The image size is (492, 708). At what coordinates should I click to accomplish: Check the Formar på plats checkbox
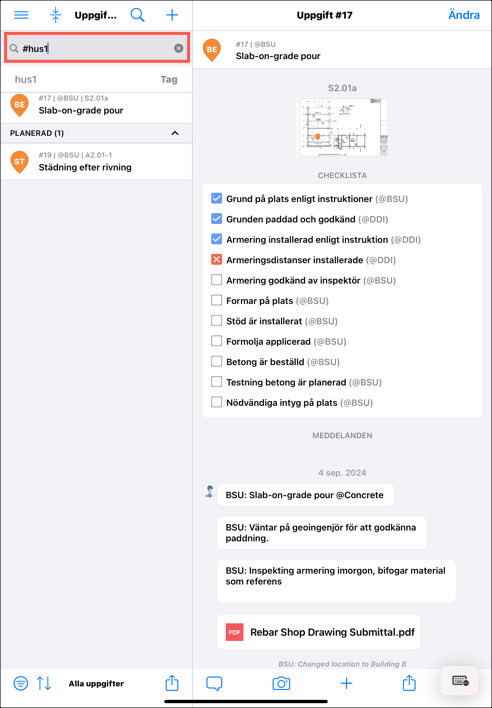tap(217, 300)
